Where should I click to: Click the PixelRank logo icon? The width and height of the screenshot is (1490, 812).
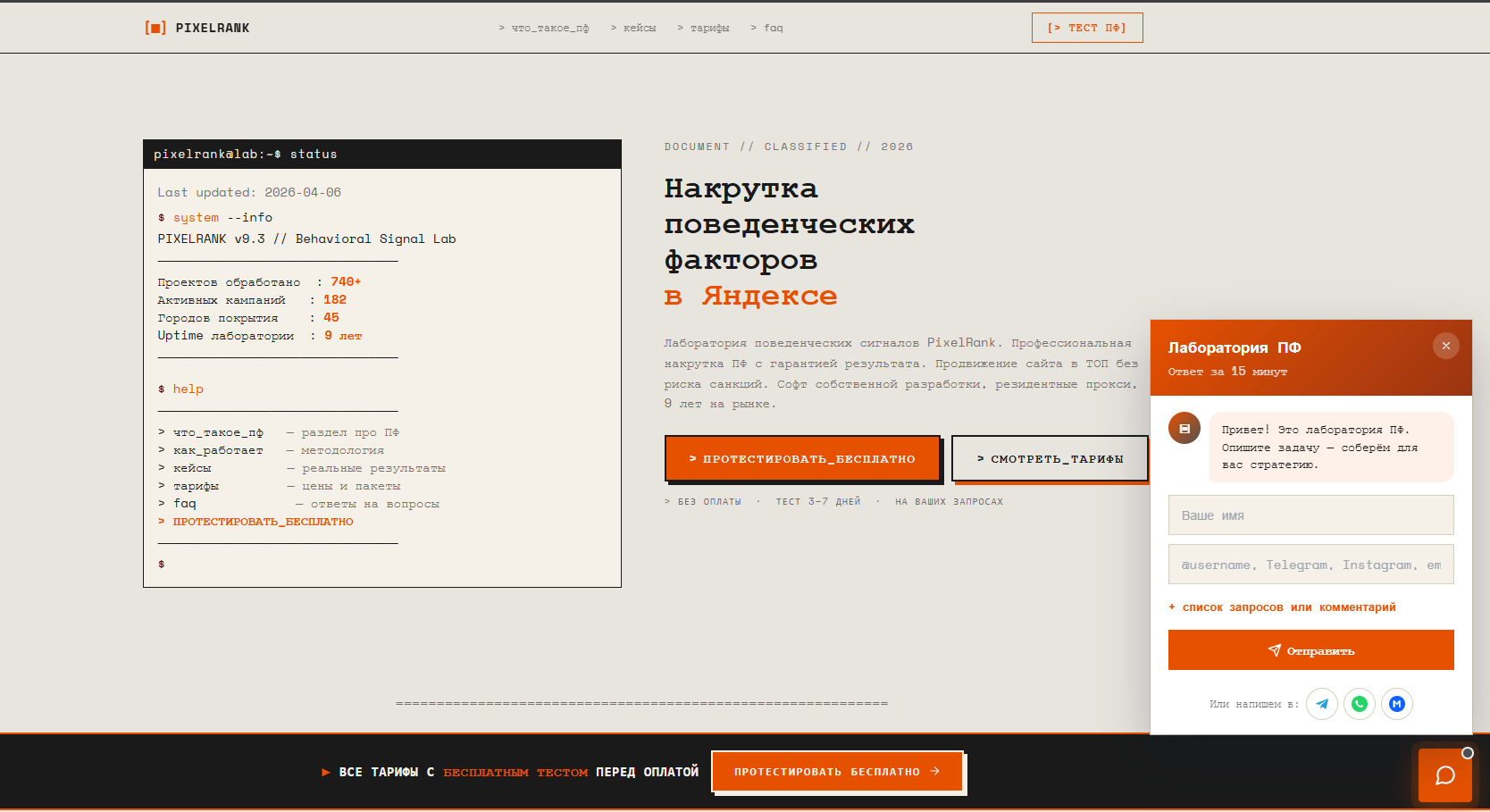[x=155, y=28]
